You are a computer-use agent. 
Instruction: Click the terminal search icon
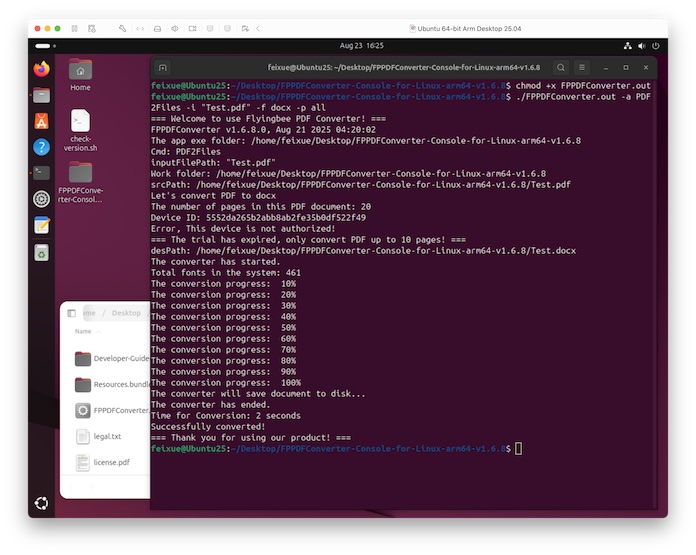(x=562, y=67)
